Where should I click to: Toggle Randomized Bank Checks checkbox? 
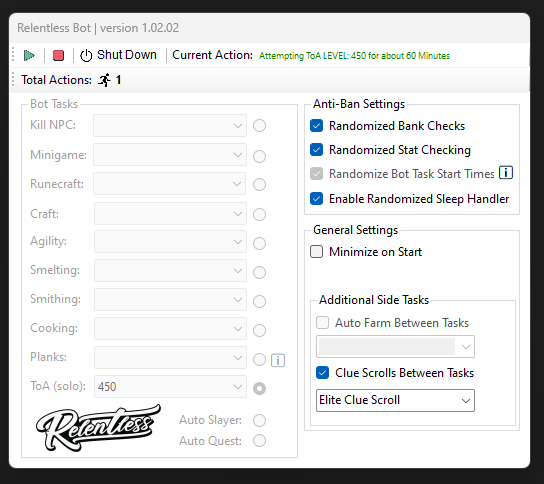click(x=316, y=126)
